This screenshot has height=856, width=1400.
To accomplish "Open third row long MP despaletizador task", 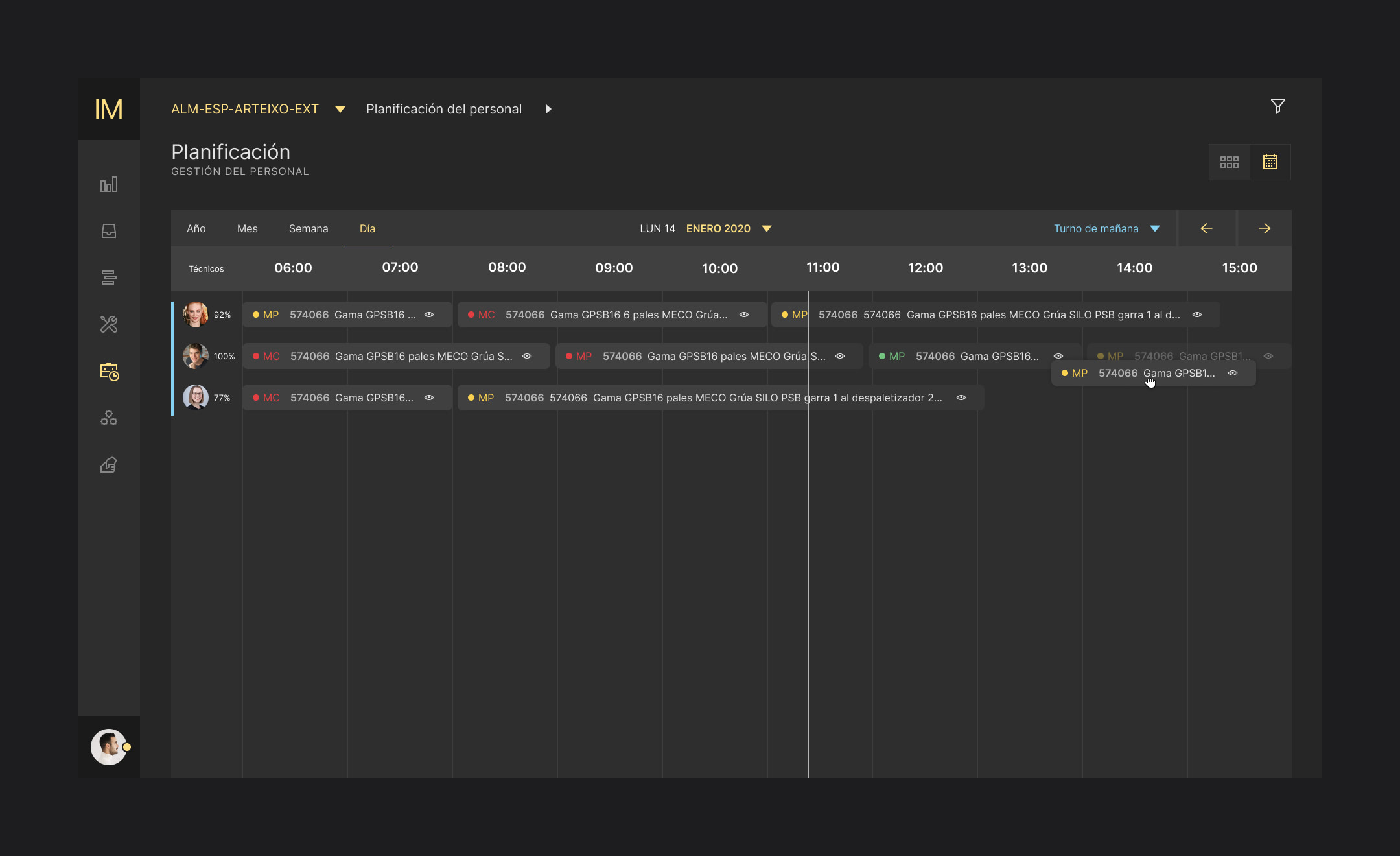I will coord(721,398).
